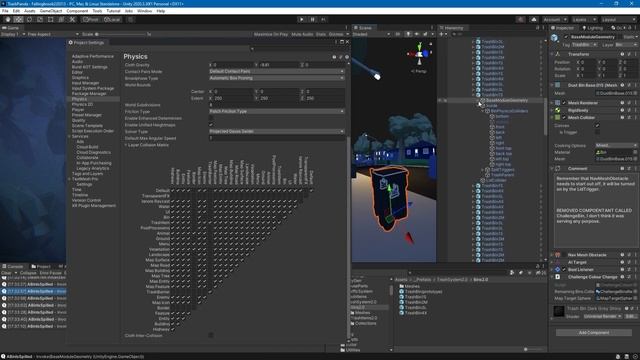Collapse the Layer Collision Matrix foldout
Image resolution: width=640 pixels, height=360 pixels.
coord(126,145)
